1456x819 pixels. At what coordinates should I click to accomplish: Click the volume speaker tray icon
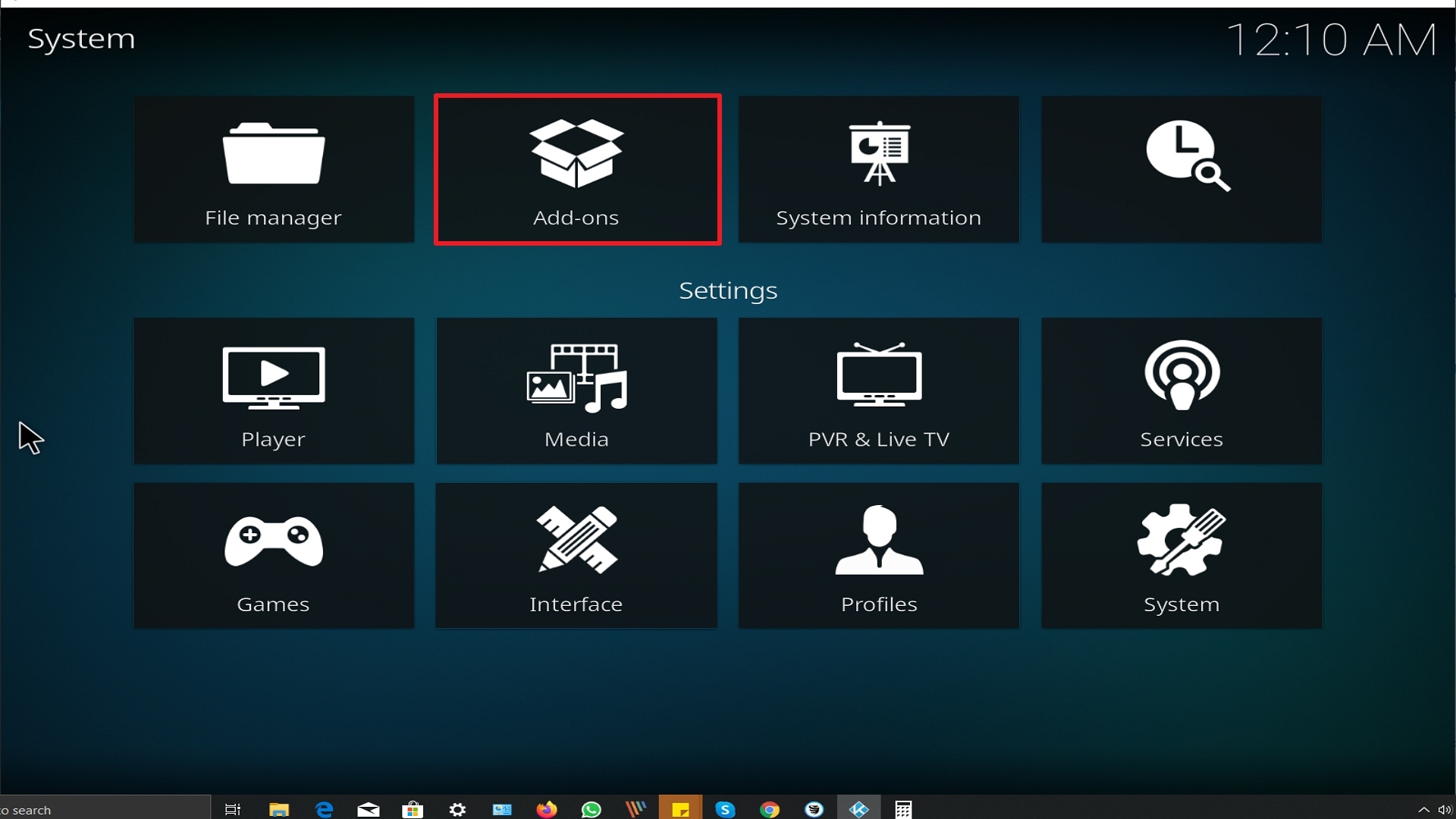(1445, 810)
